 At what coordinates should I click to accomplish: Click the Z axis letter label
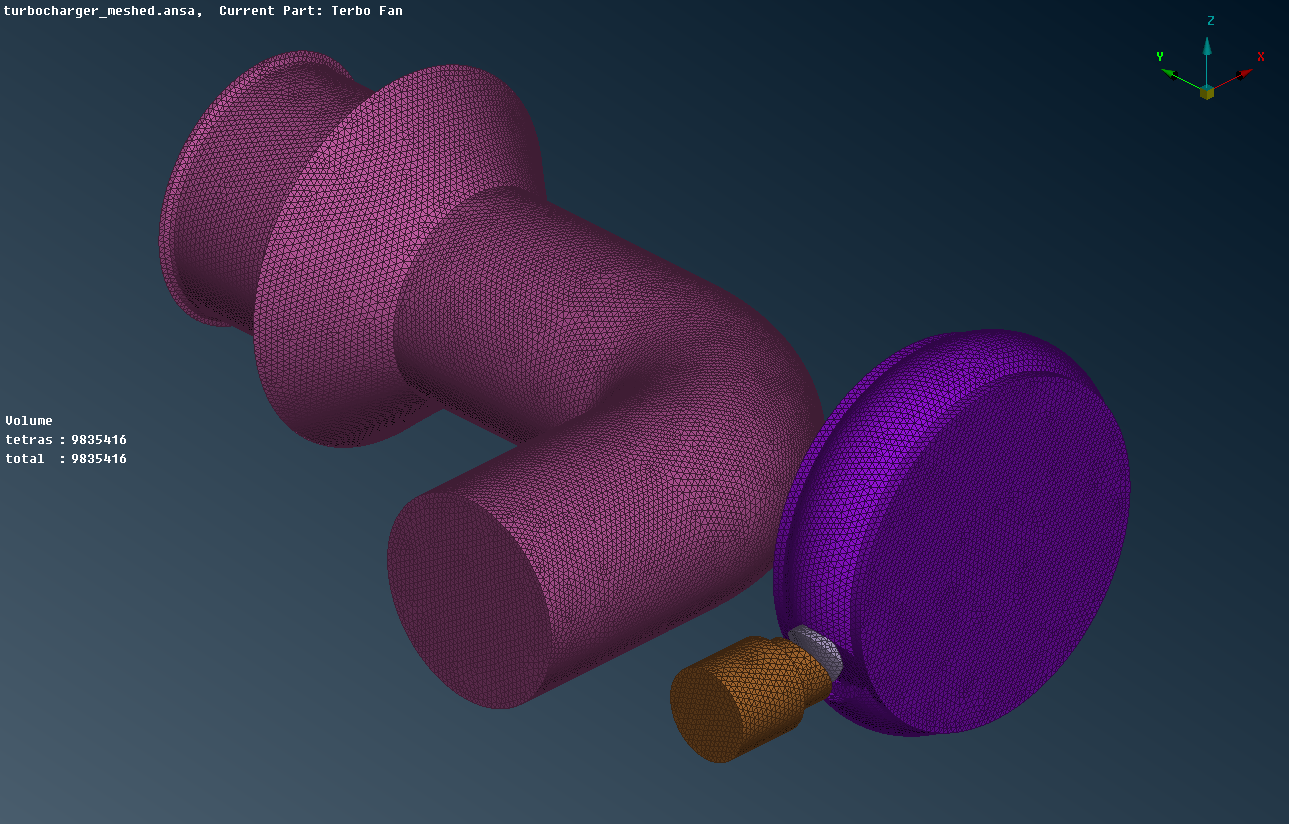point(1210,21)
